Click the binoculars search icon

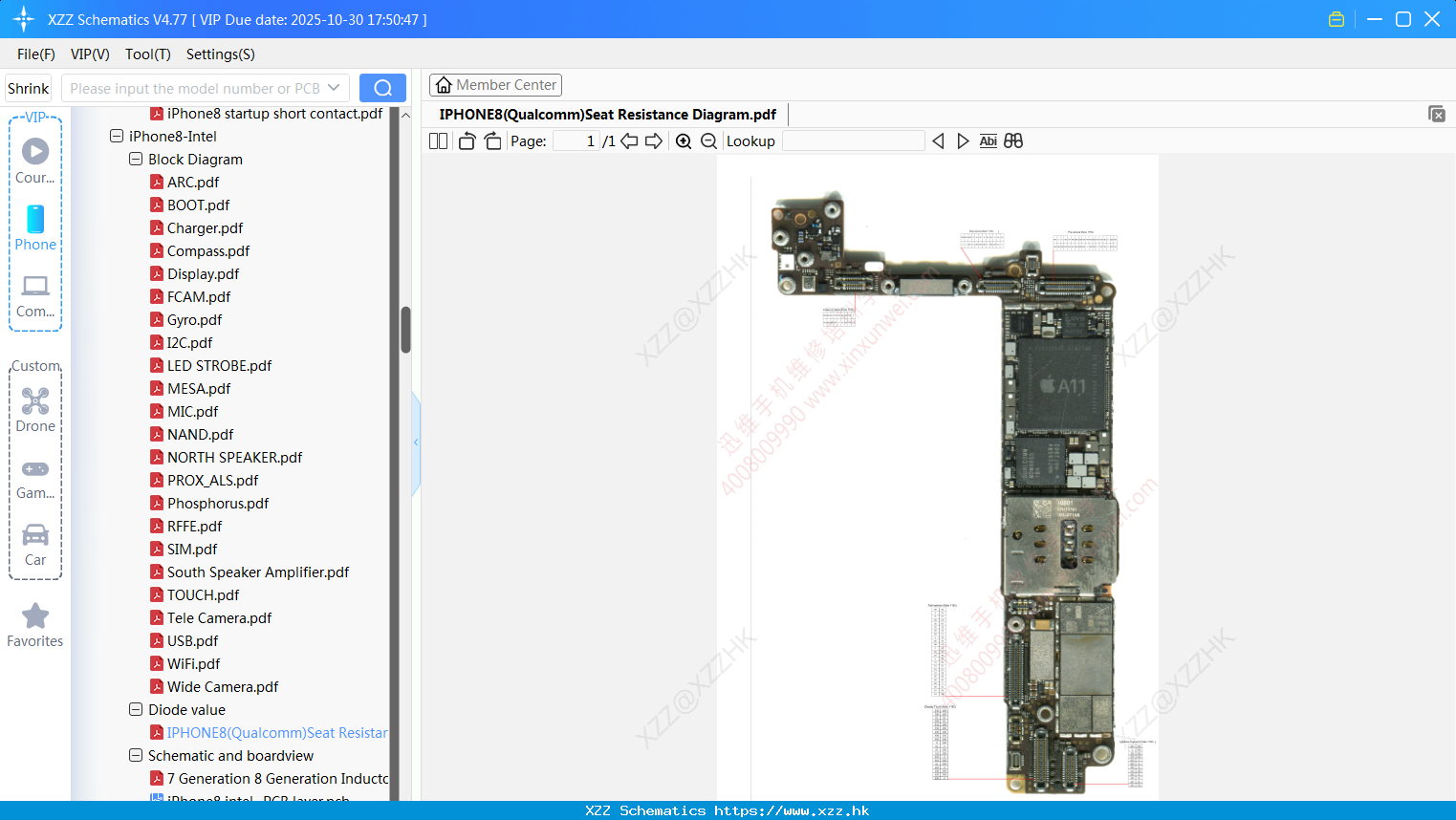click(x=1013, y=141)
